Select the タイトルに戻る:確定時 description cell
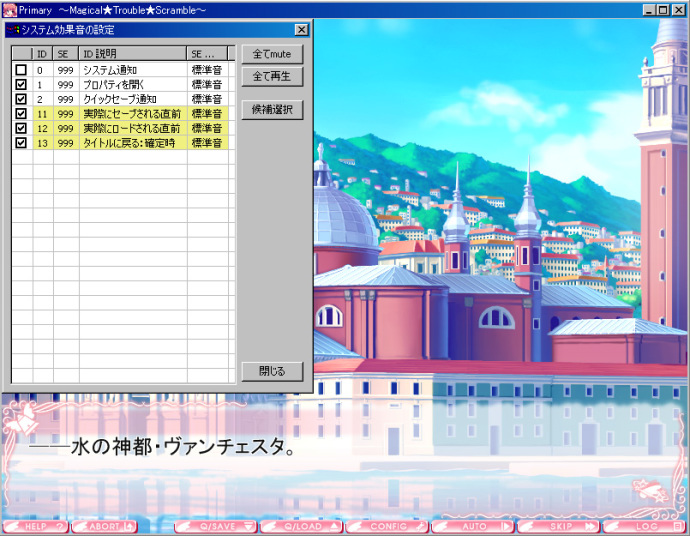This screenshot has height=536, width=690. [x=133, y=143]
